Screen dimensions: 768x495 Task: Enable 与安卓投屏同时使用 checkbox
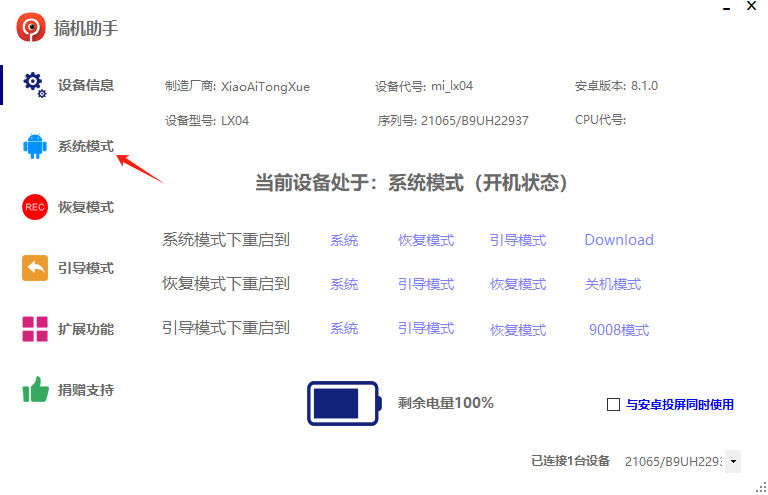click(614, 405)
